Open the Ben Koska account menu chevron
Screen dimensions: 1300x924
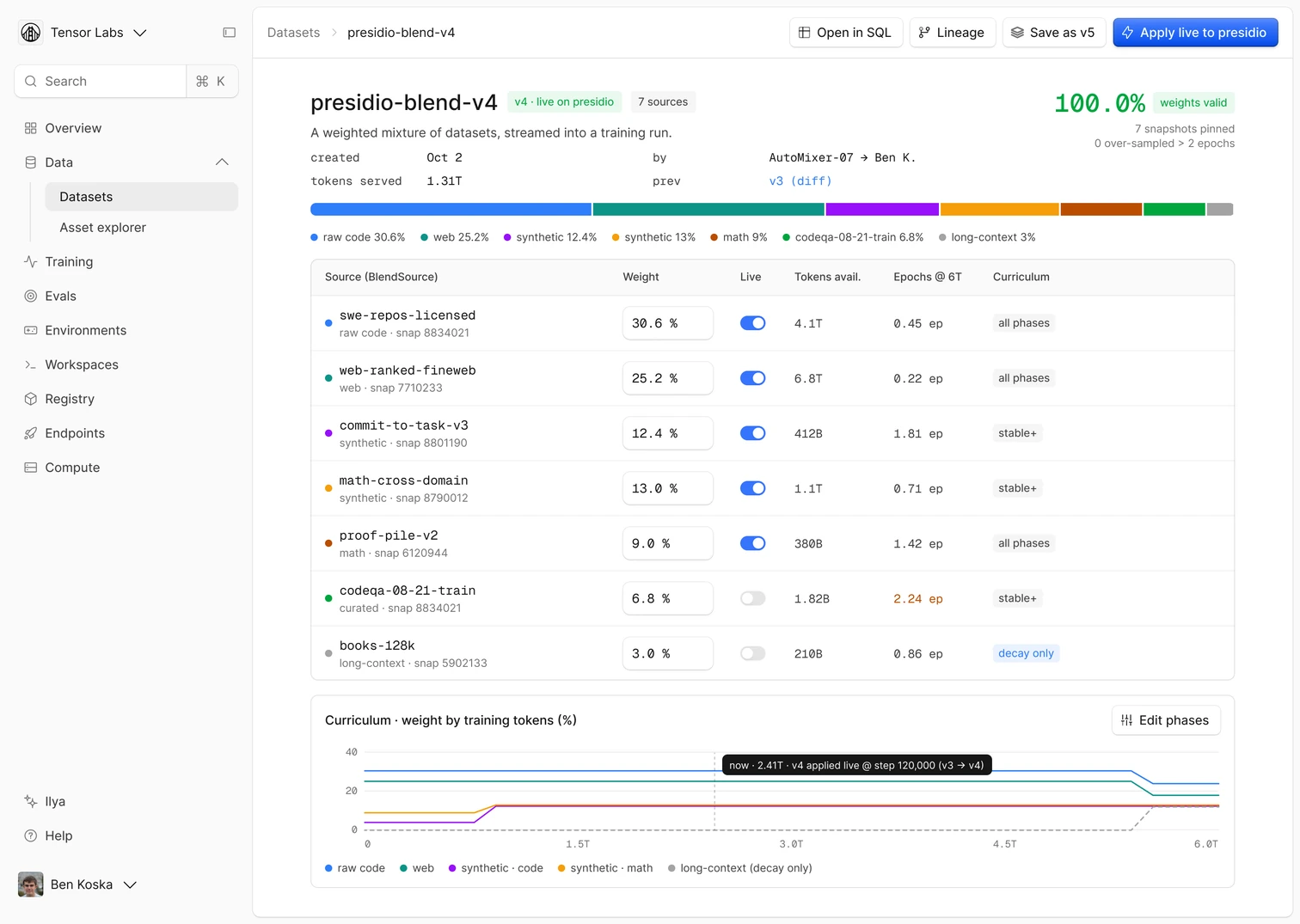pyautogui.click(x=131, y=884)
